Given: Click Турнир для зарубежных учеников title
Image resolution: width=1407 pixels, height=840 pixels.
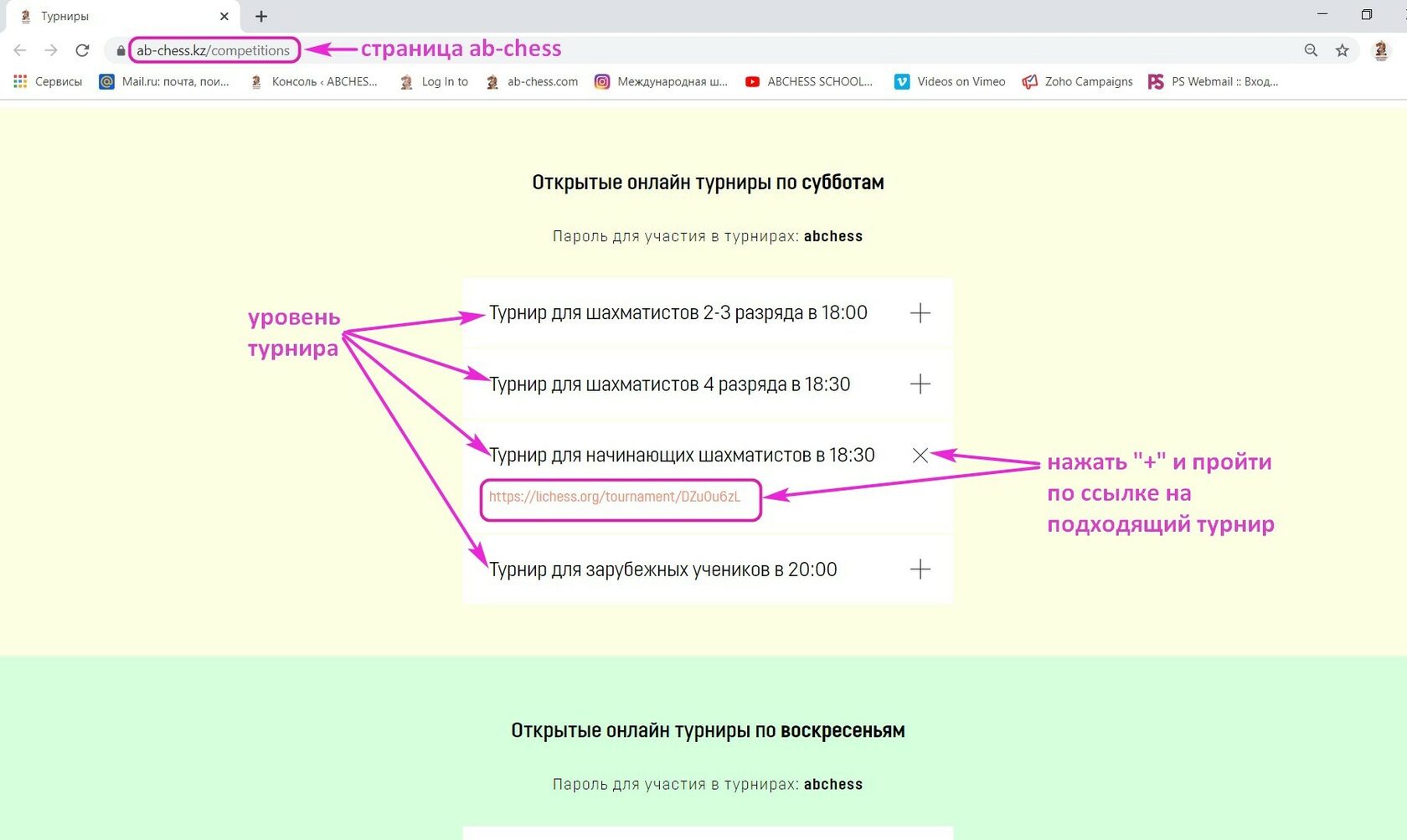Looking at the screenshot, I should pyautogui.click(x=662, y=569).
